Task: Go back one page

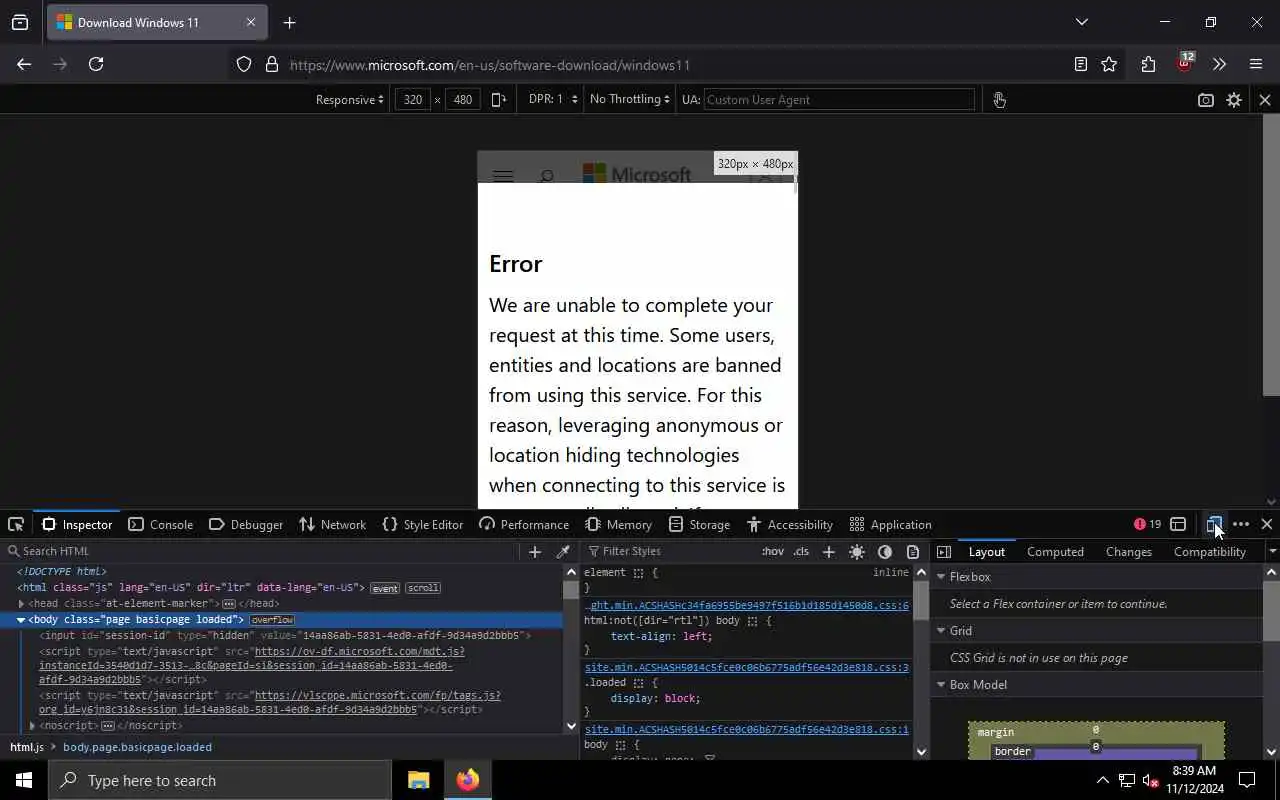Action: coord(24,64)
